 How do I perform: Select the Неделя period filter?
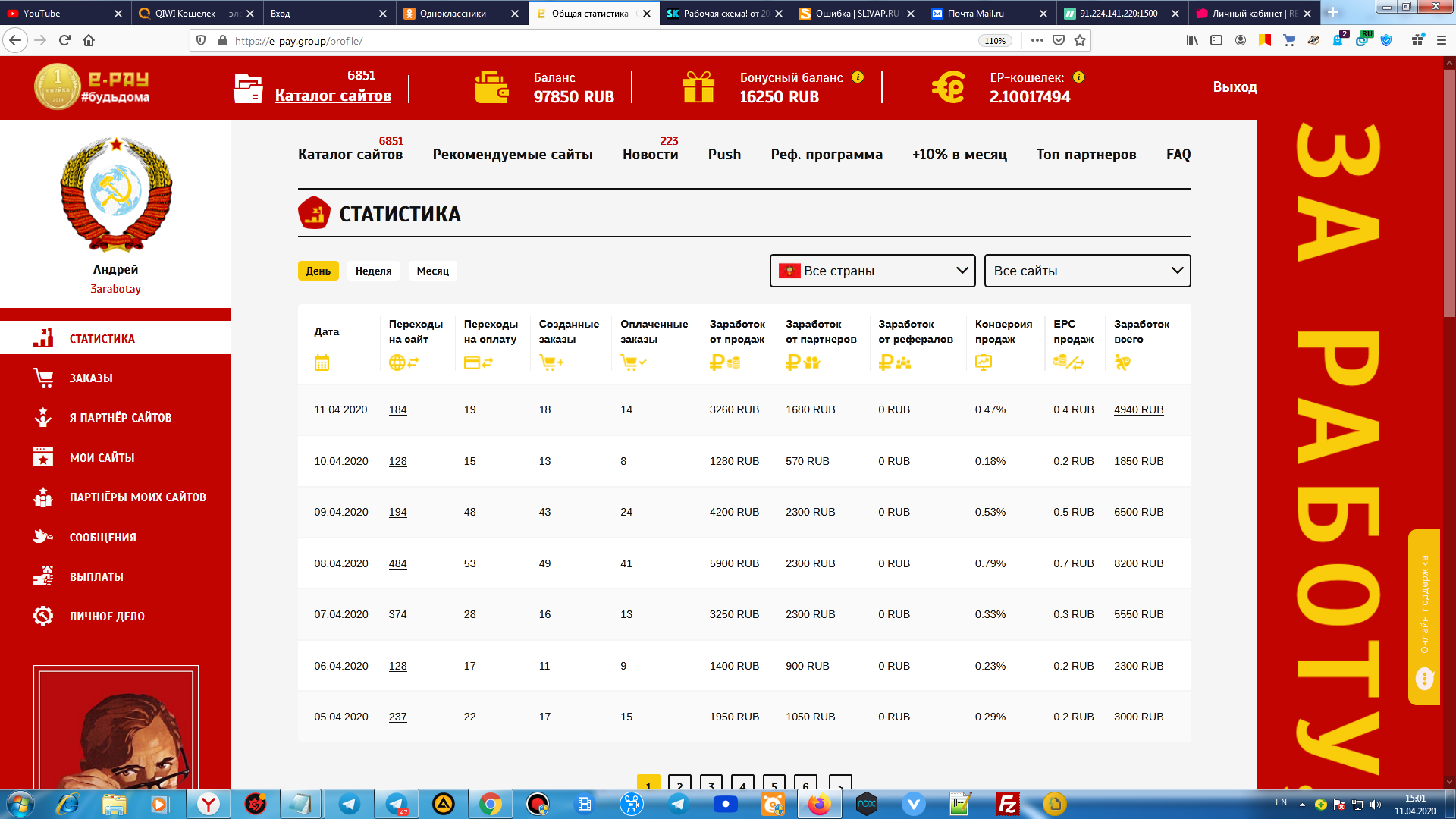(x=373, y=271)
